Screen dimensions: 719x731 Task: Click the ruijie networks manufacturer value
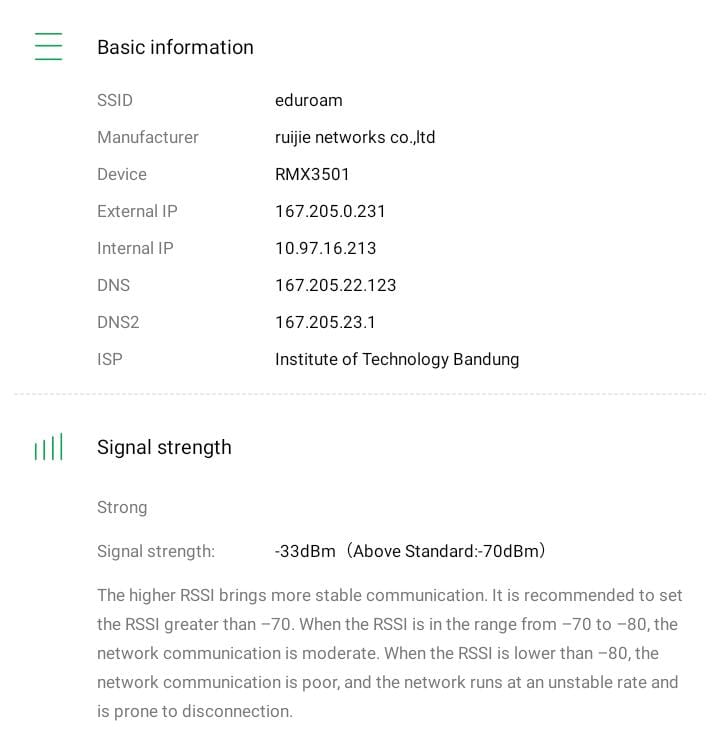355,137
